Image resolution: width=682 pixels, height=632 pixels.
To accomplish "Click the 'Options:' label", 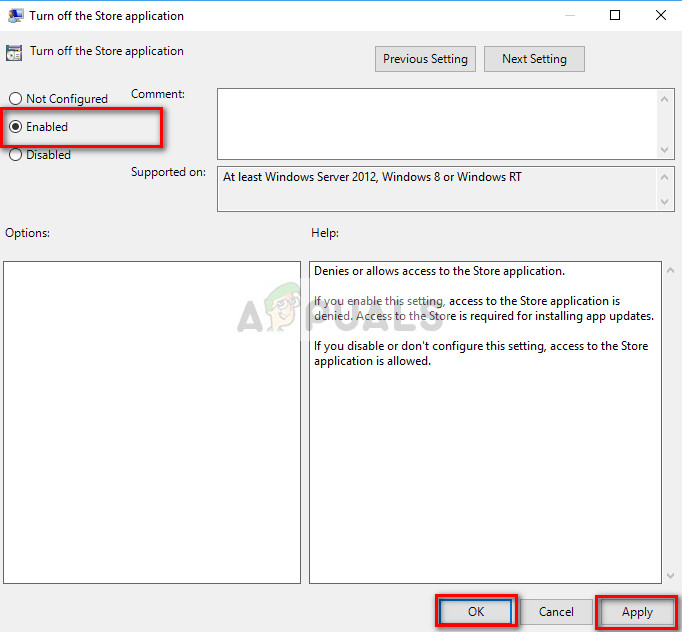I will pyautogui.click(x=27, y=233).
